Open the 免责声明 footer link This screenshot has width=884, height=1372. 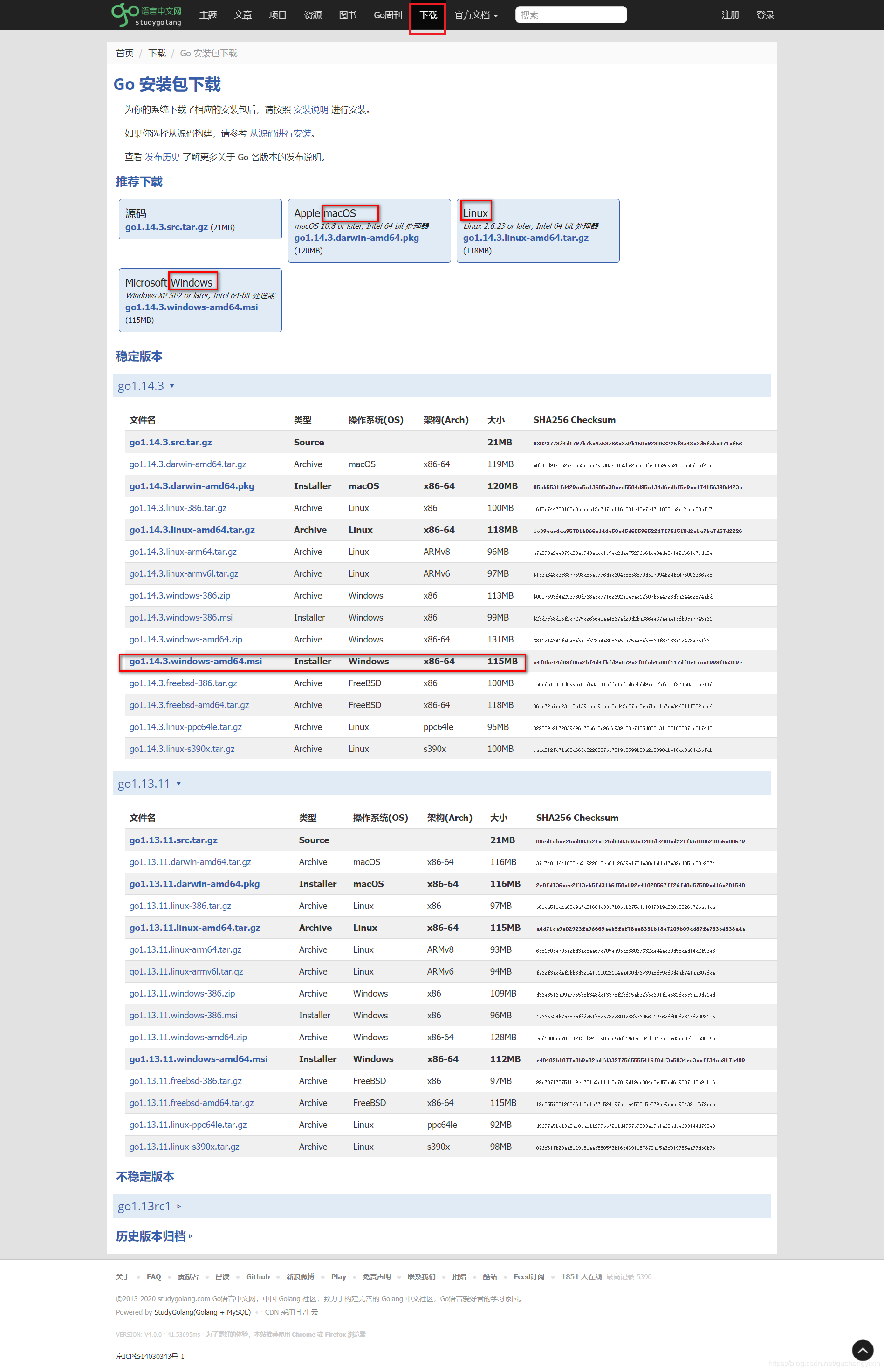[377, 1277]
